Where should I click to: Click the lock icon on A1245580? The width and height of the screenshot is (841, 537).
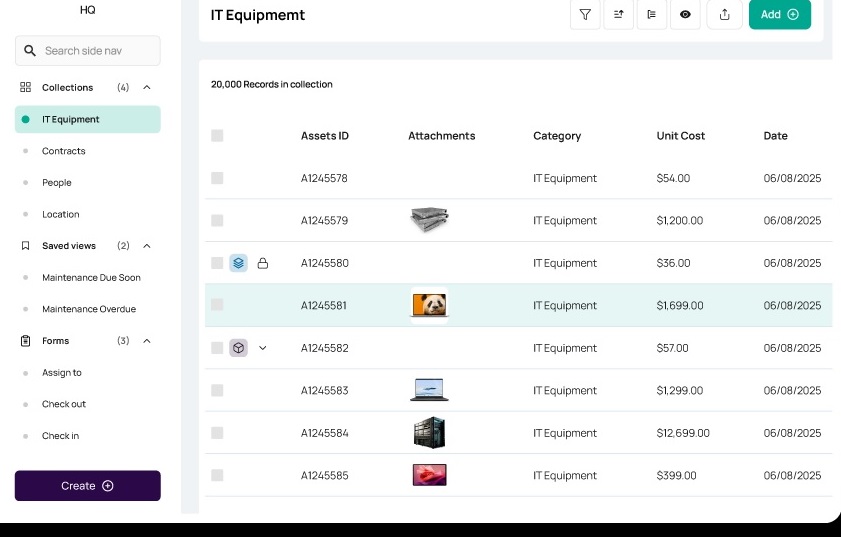pyautogui.click(x=263, y=263)
